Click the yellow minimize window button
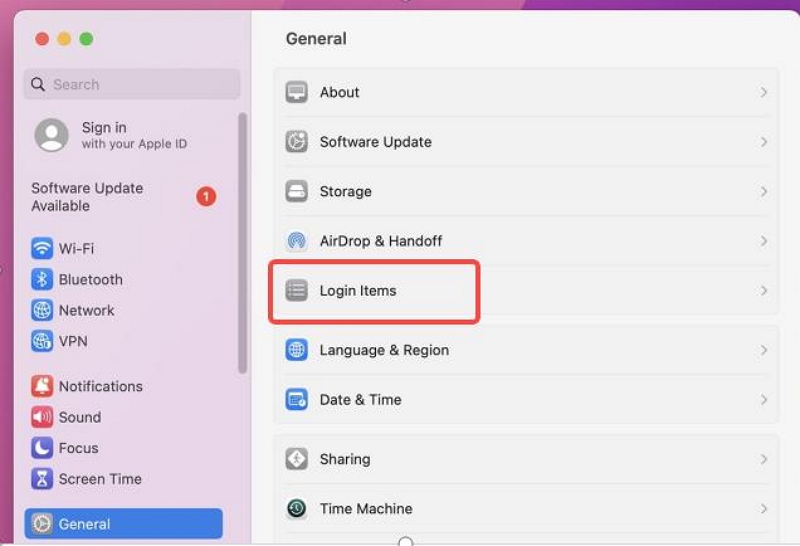800x546 pixels. [64, 39]
